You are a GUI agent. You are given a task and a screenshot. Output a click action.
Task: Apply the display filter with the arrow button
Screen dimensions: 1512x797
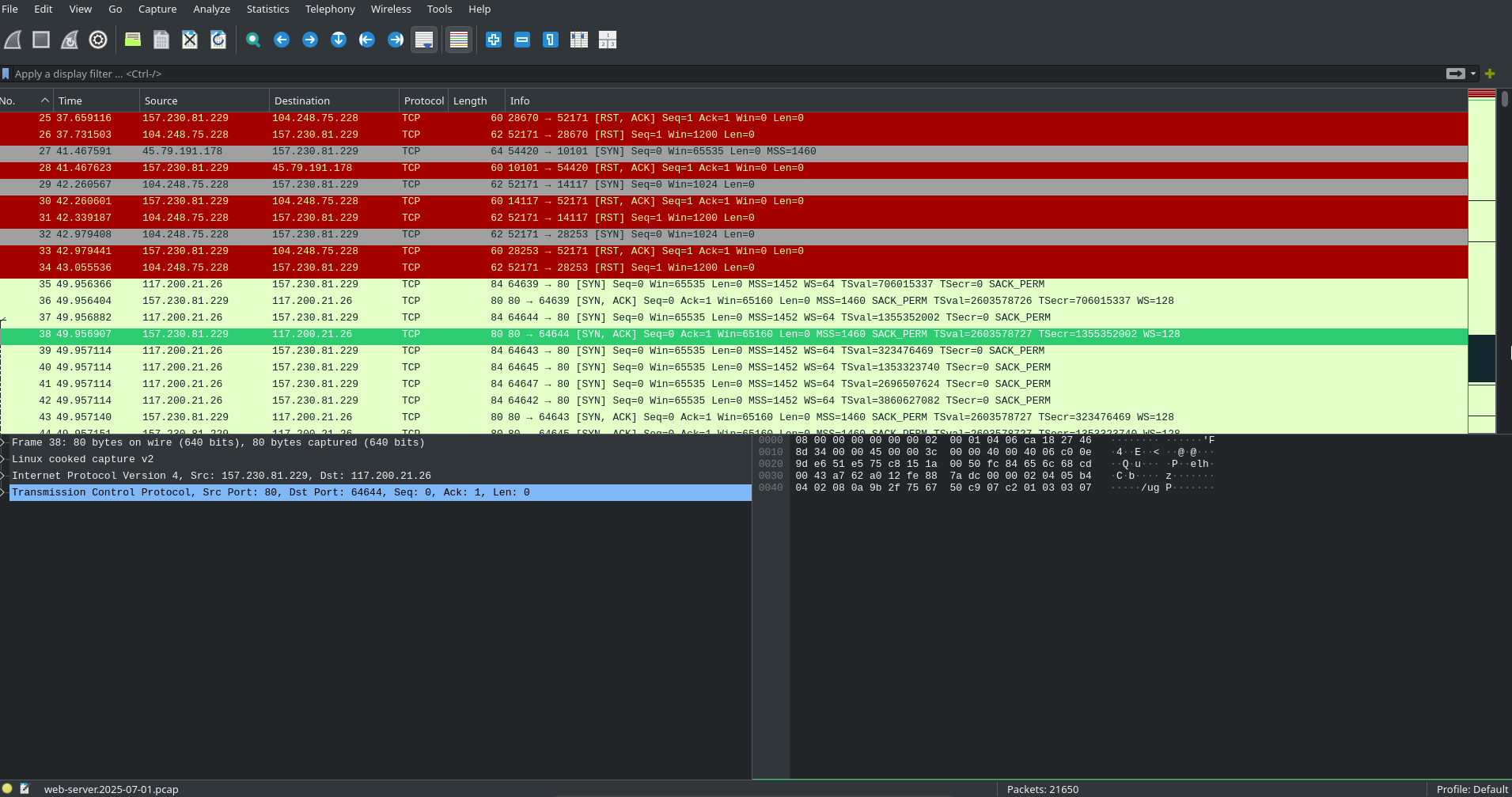1454,73
